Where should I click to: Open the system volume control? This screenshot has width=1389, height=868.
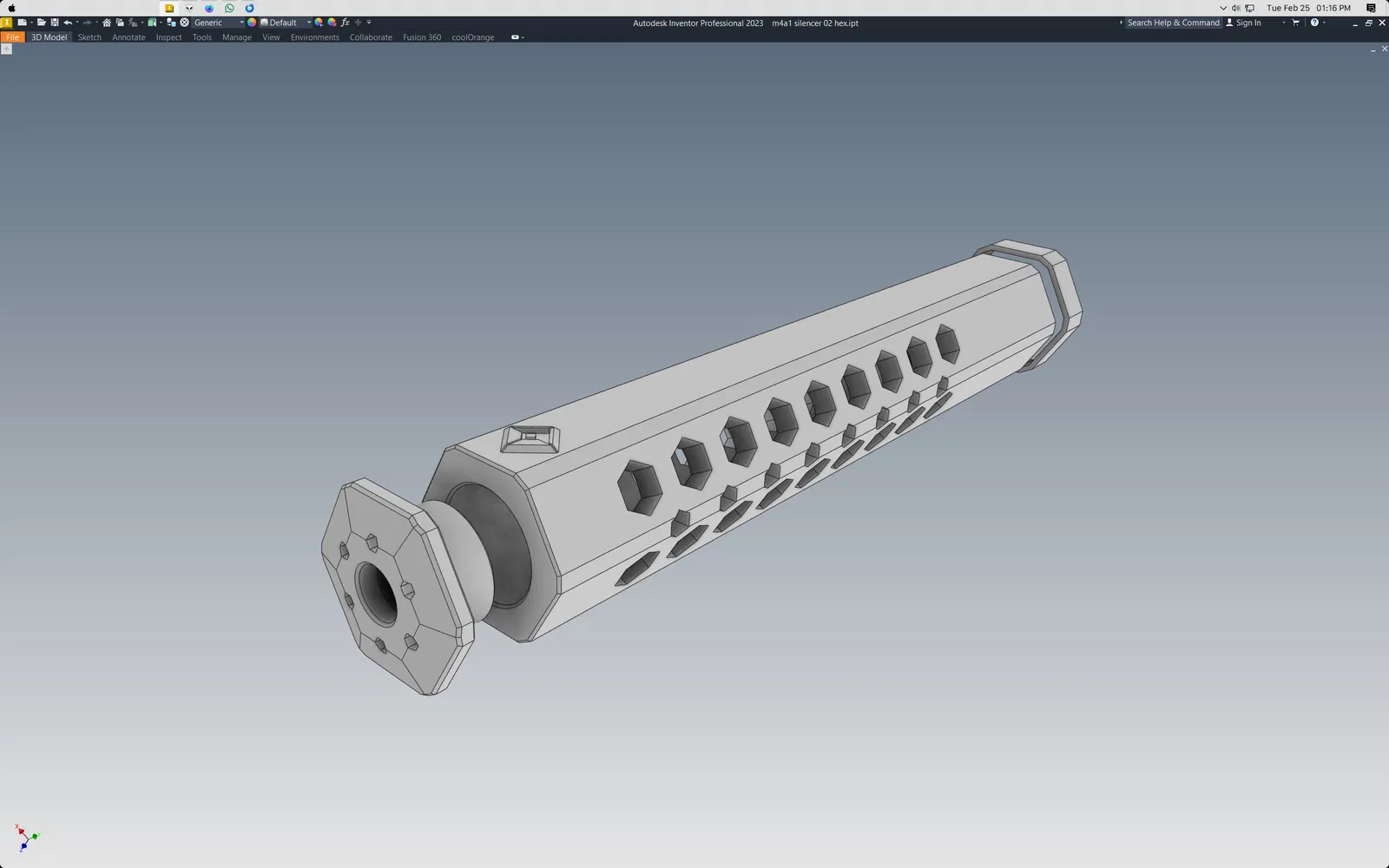tap(1235, 8)
